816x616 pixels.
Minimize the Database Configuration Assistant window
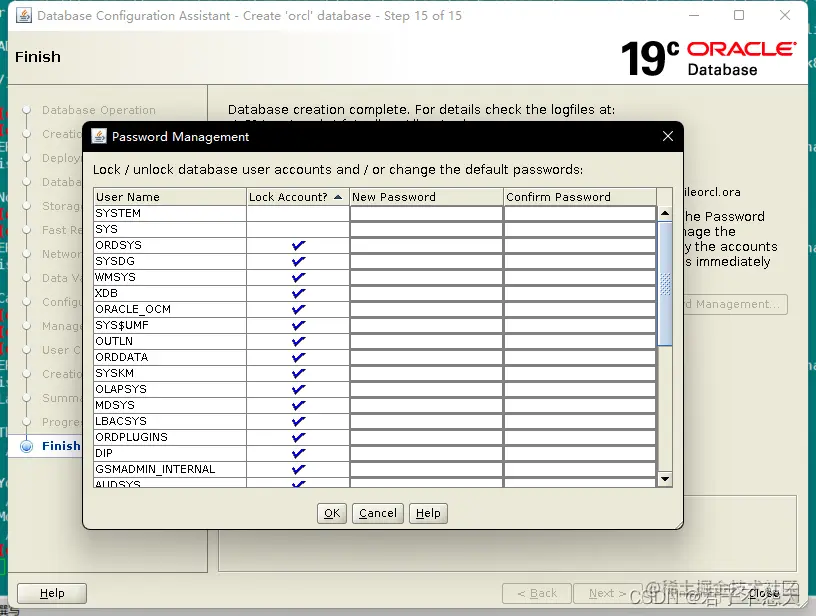[694, 15]
